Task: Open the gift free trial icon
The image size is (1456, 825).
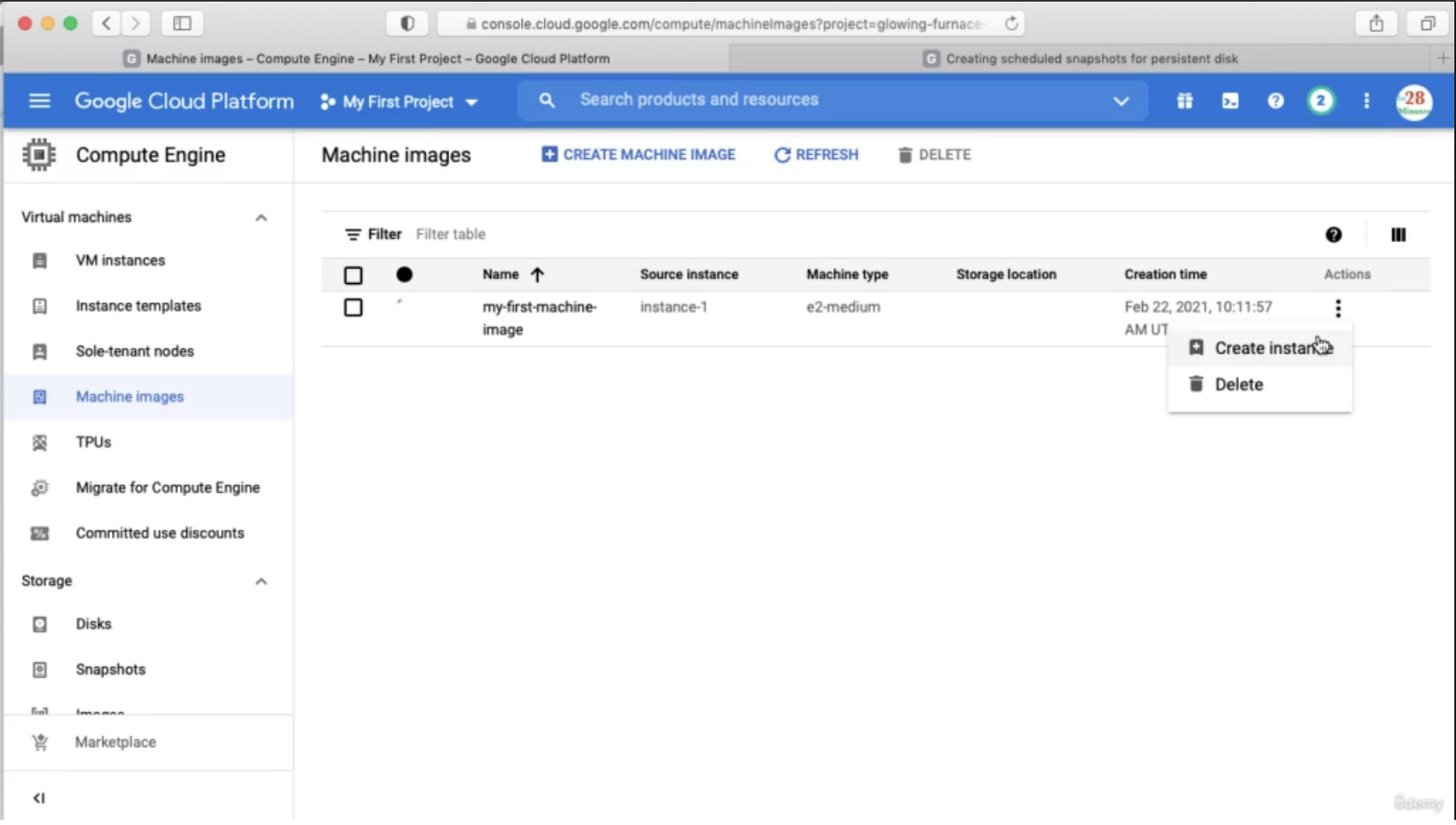Action: [1185, 101]
